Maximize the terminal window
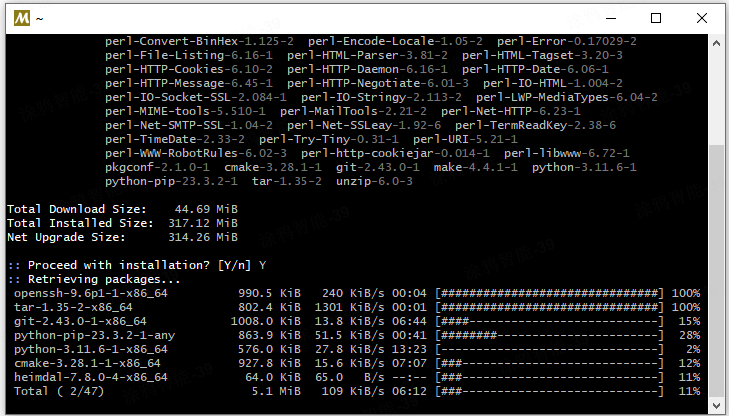The image size is (729, 416). (x=656, y=18)
